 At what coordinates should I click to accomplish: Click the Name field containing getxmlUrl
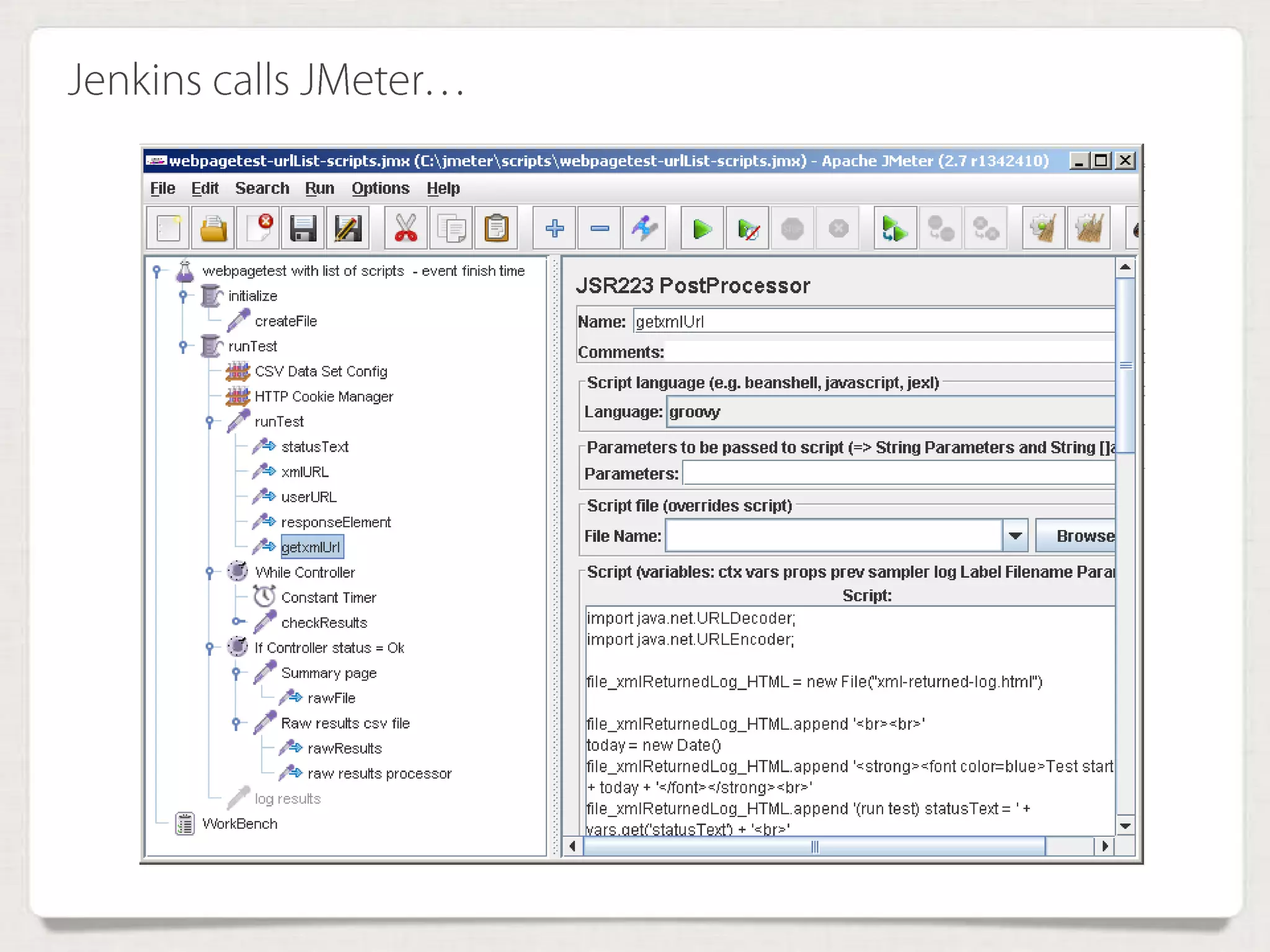[874, 322]
